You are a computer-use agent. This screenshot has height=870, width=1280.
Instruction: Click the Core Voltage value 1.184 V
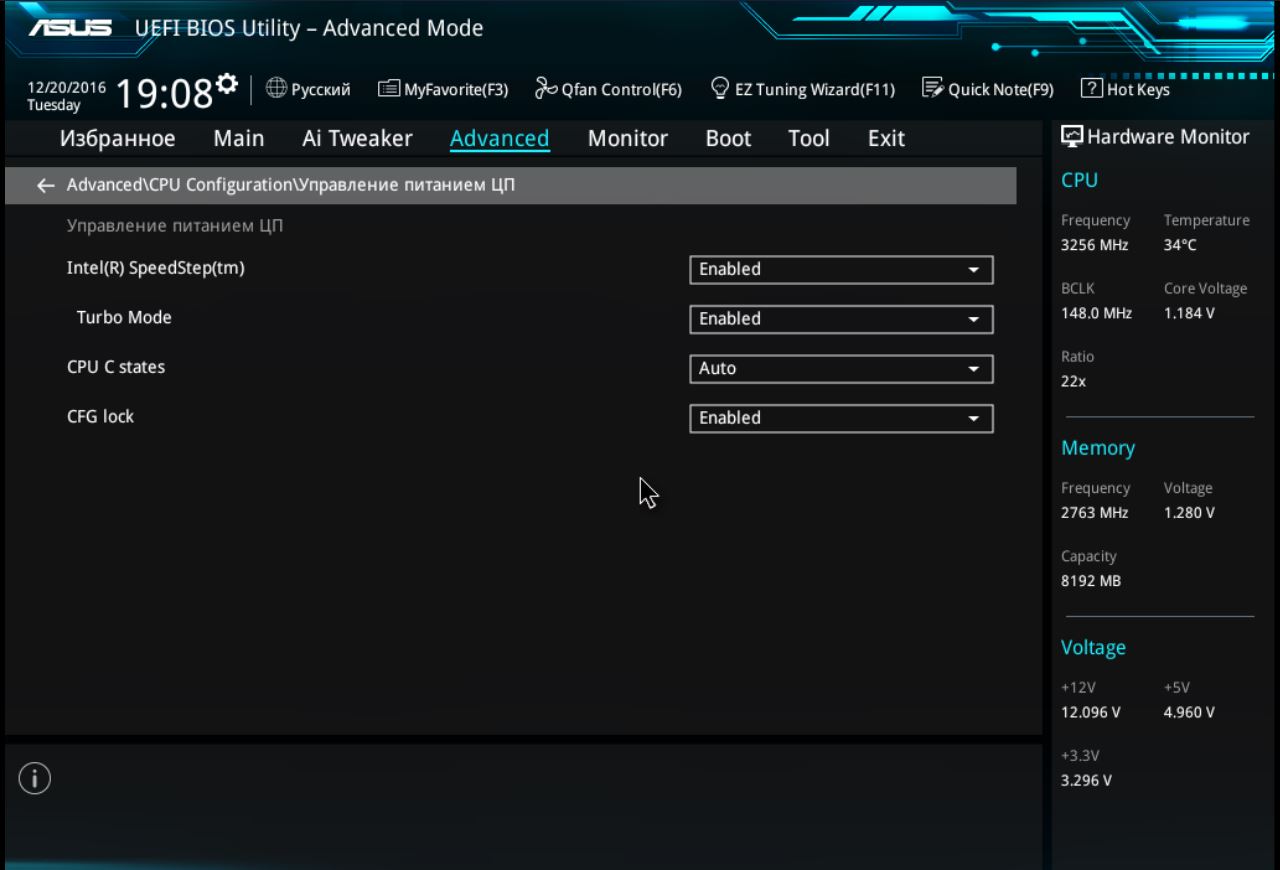tap(1190, 313)
